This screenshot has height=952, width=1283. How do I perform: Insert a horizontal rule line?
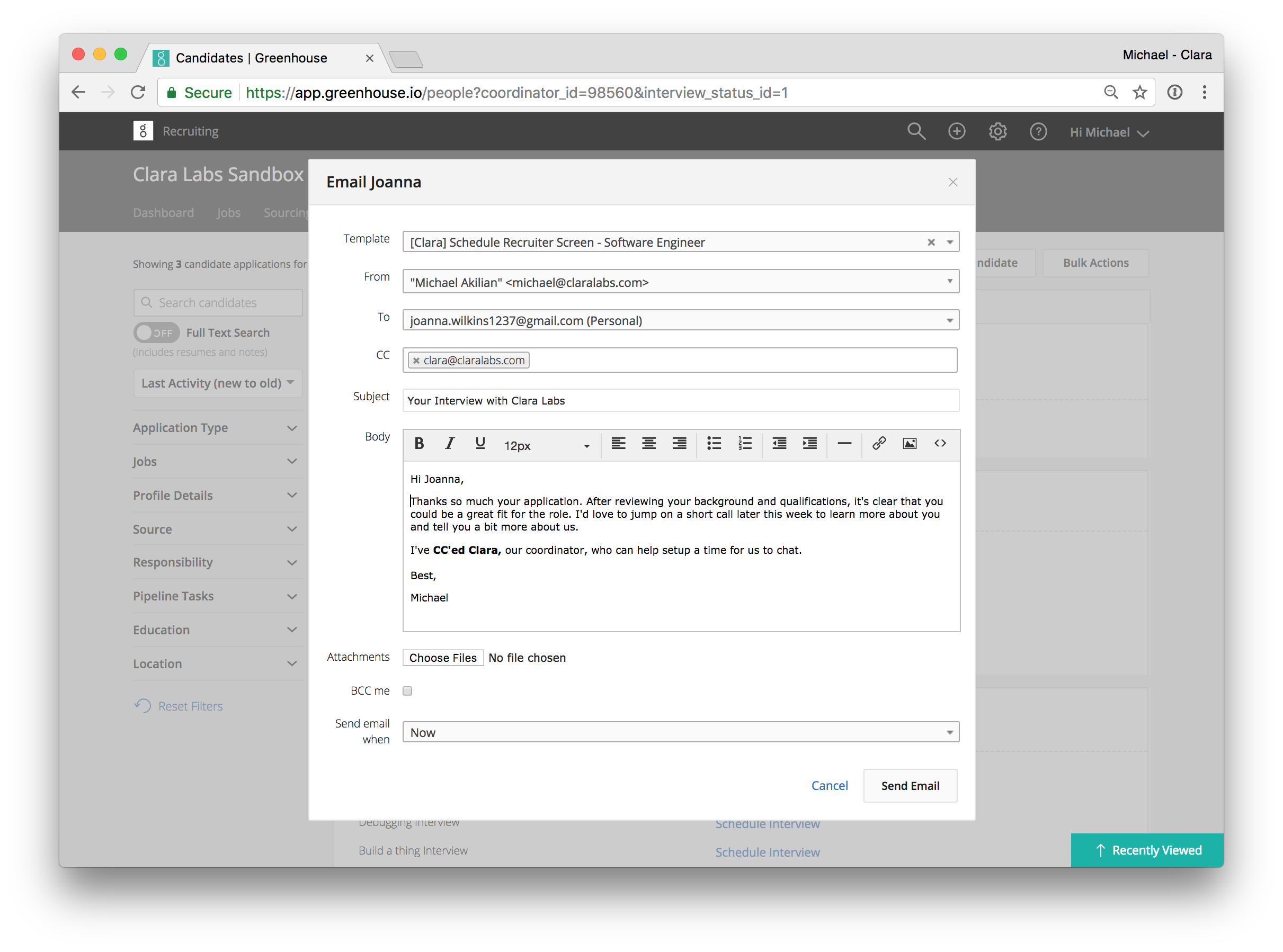(844, 443)
